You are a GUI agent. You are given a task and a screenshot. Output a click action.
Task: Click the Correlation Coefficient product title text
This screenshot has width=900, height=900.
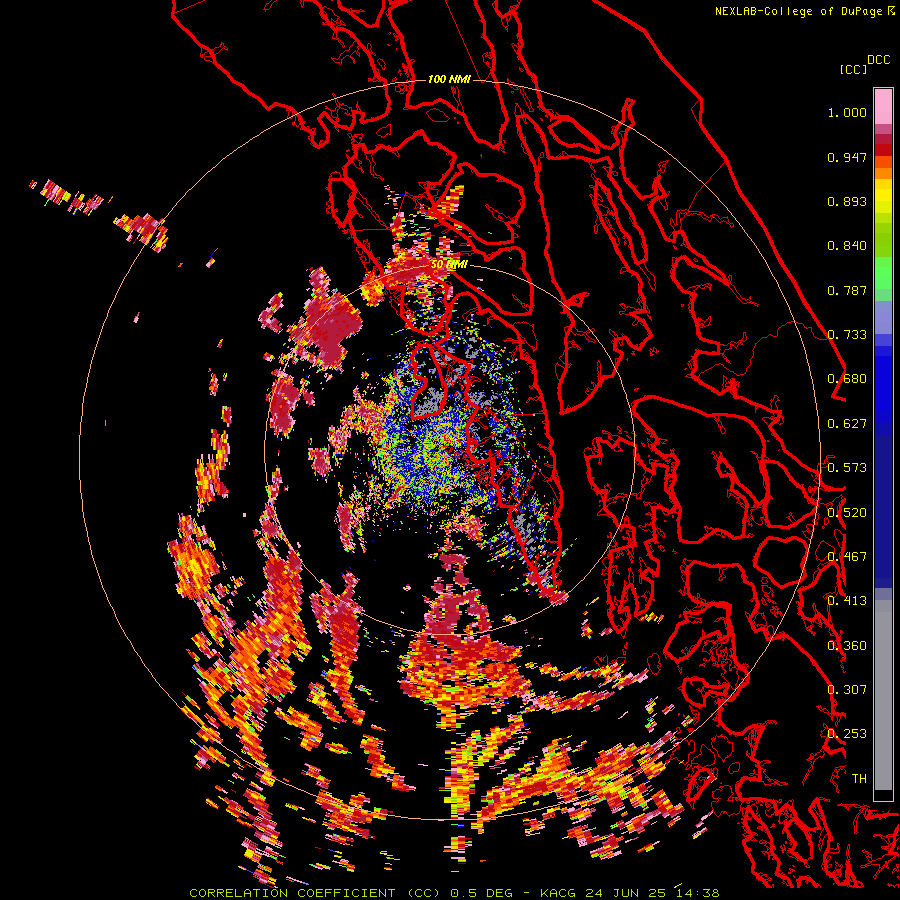pyautogui.click(x=314, y=893)
